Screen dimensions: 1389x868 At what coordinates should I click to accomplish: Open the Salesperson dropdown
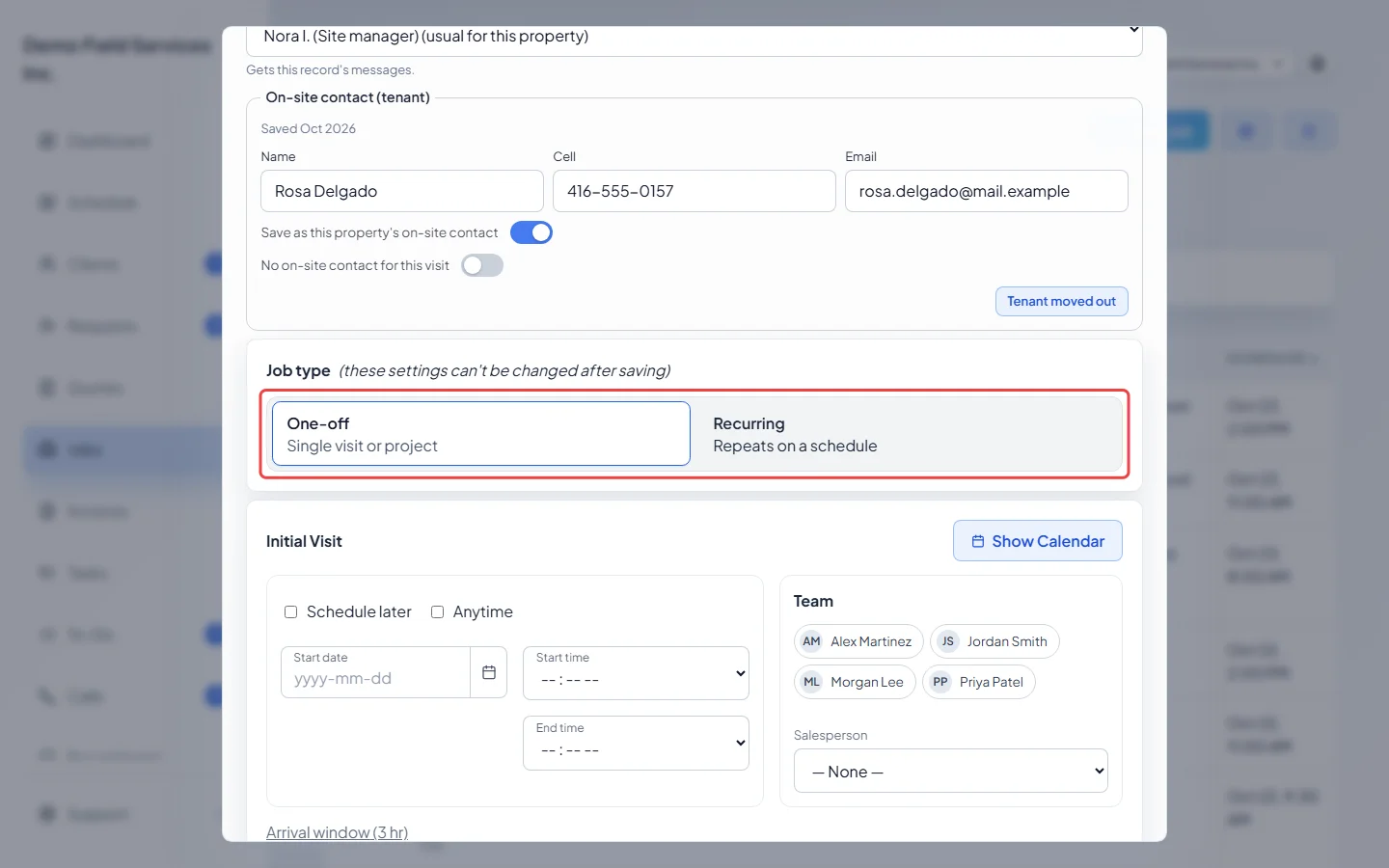point(951,771)
